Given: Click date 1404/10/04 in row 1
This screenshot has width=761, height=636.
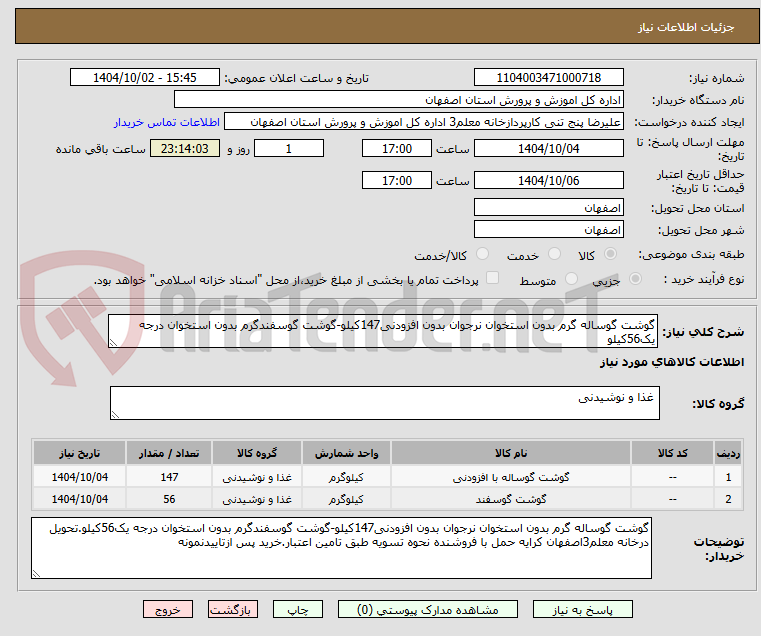Looking at the screenshot, I should (80, 477).
